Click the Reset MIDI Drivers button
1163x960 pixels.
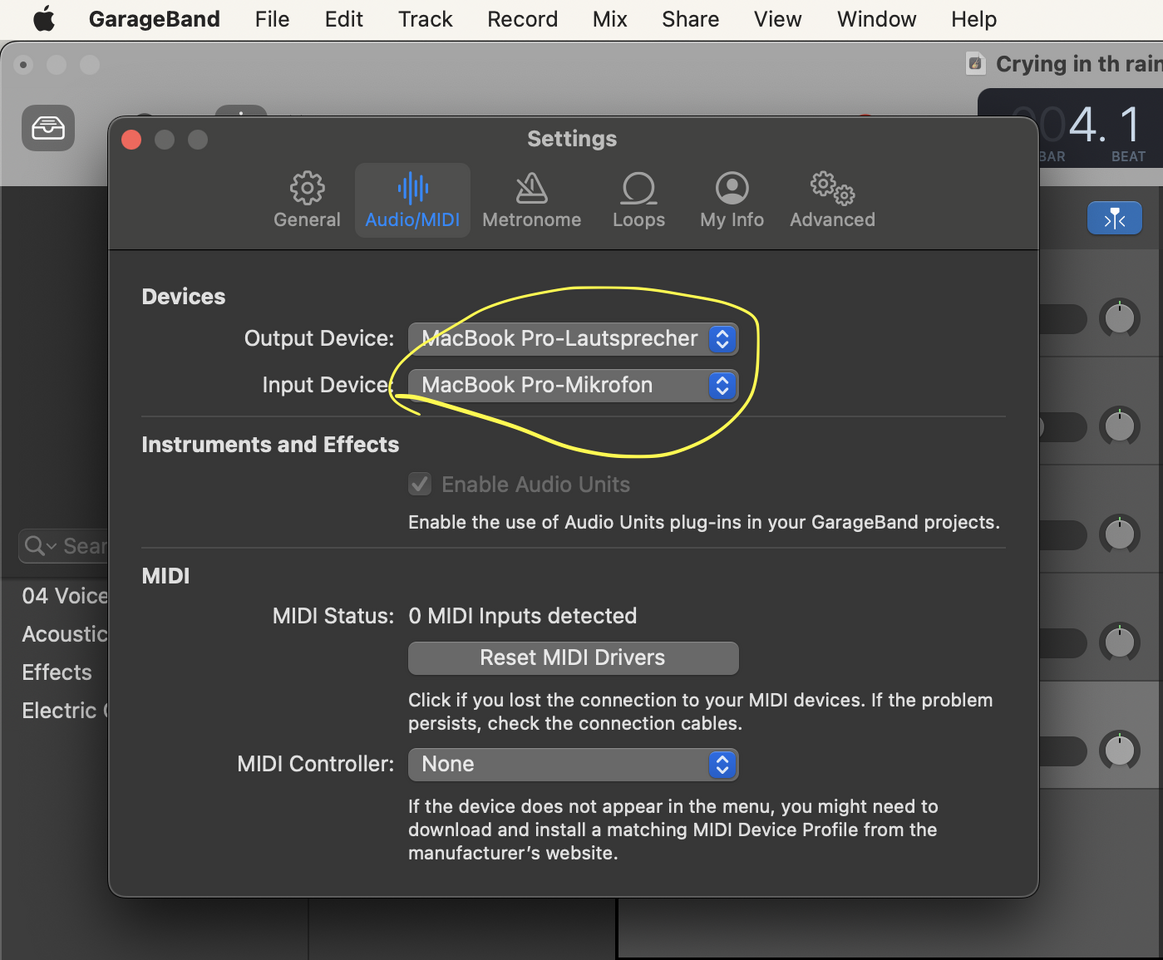click(573, 658)
